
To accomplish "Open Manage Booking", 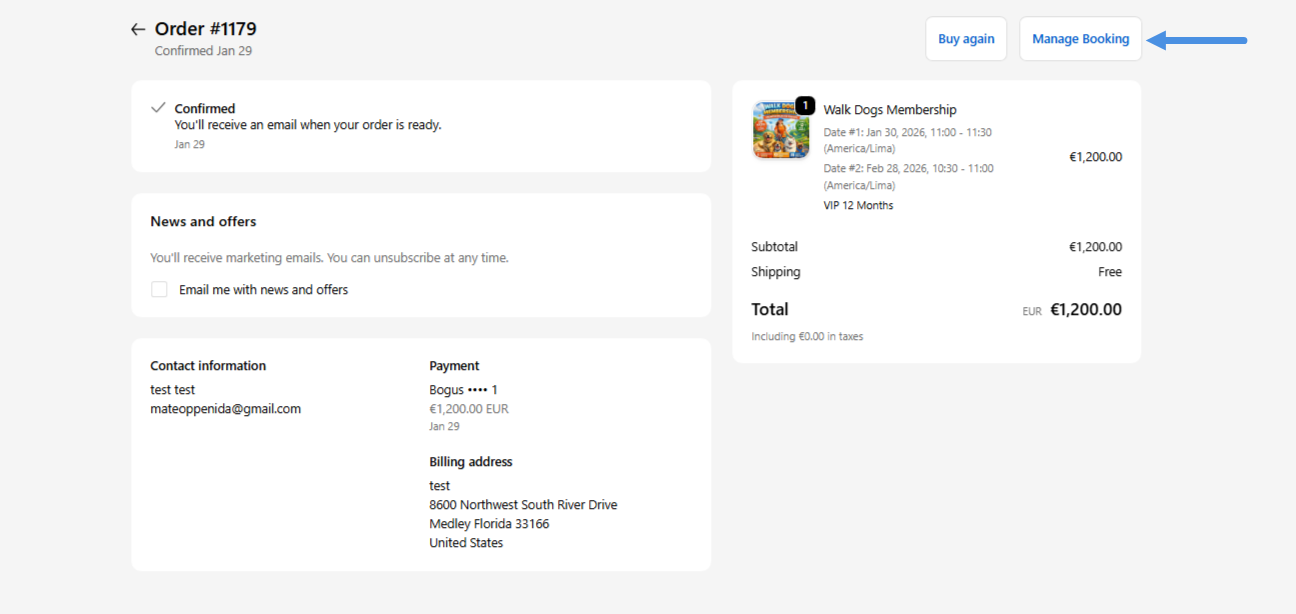I will click(1080, 39).
